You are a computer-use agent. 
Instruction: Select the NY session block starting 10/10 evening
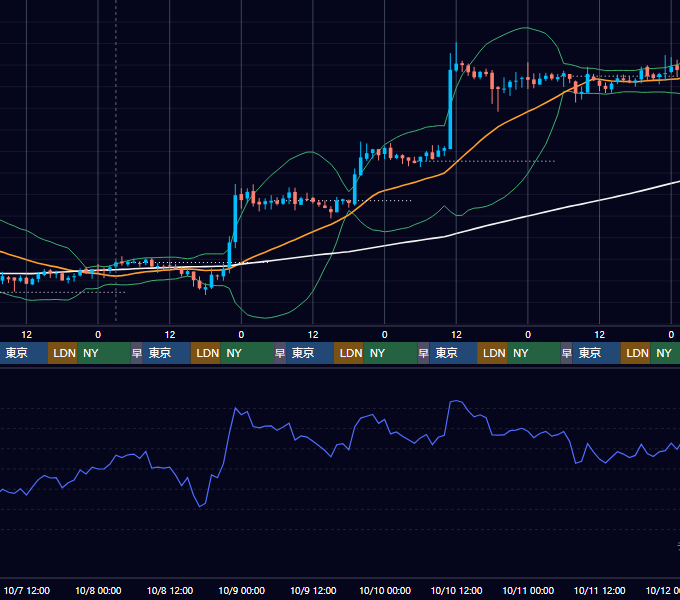point(534,353)
